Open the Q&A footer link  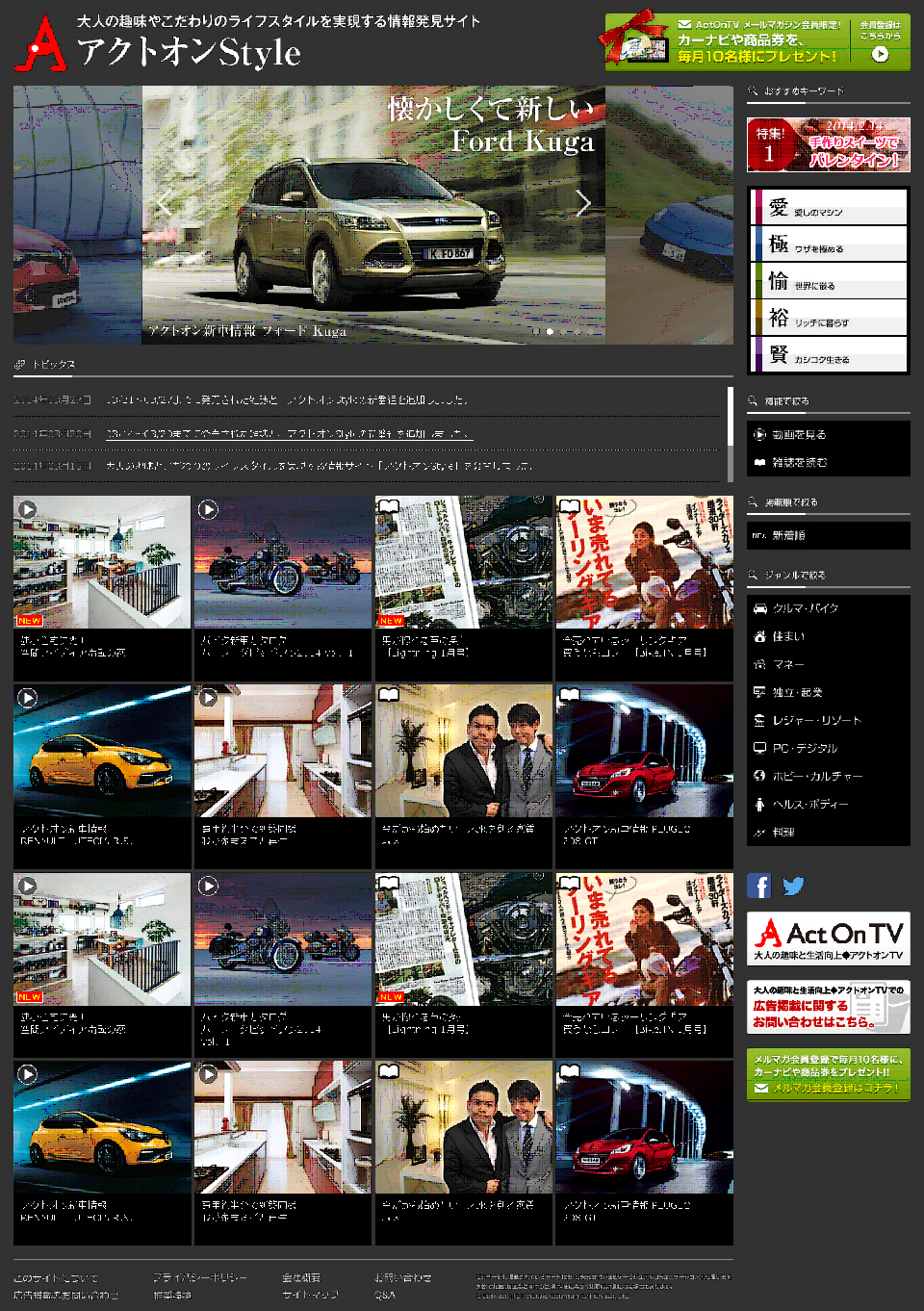(x=385, y=1296)
